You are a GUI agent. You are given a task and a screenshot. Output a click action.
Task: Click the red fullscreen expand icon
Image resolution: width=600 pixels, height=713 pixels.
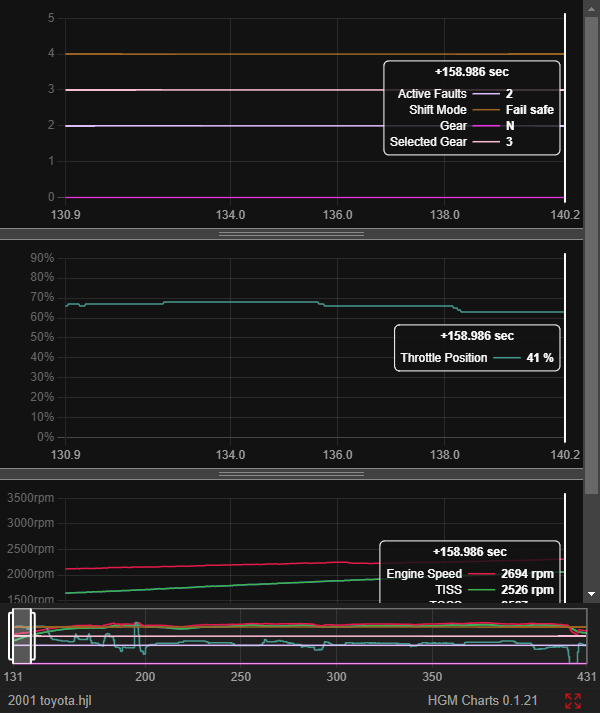click(573, 701)
